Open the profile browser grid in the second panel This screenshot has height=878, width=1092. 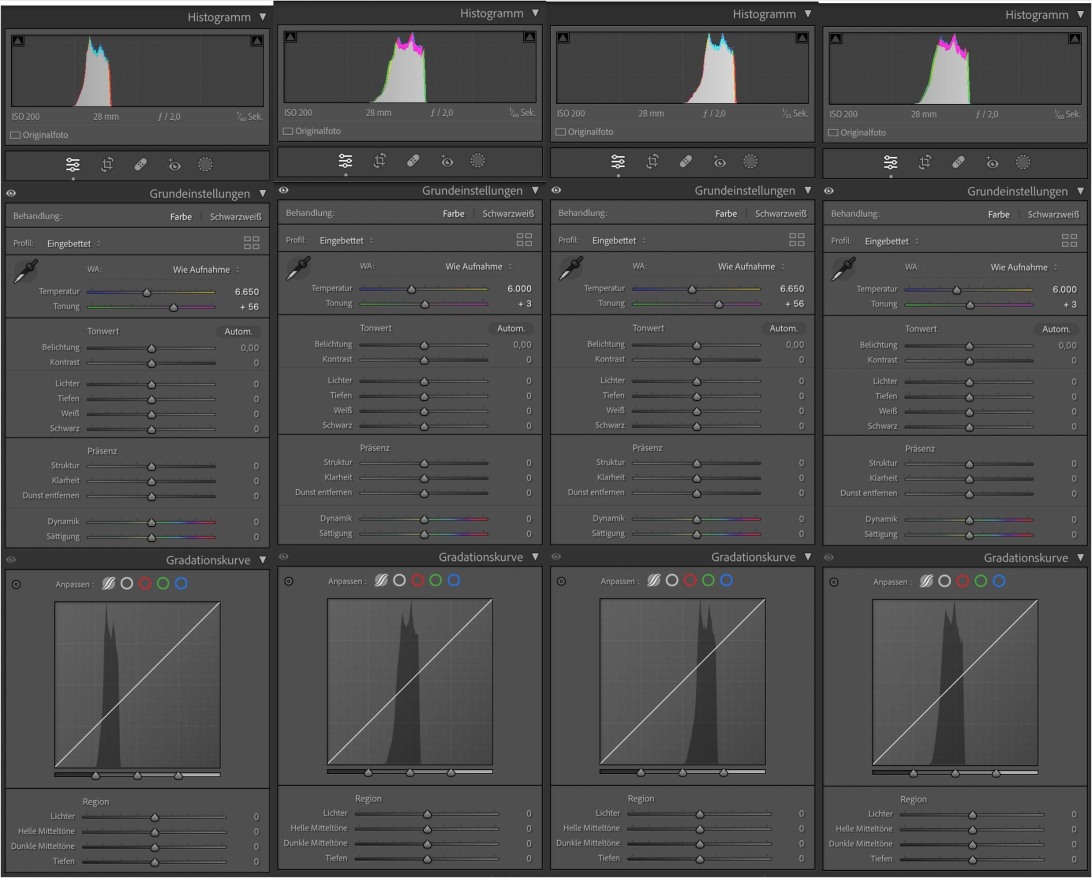click(x=524, y=240)
